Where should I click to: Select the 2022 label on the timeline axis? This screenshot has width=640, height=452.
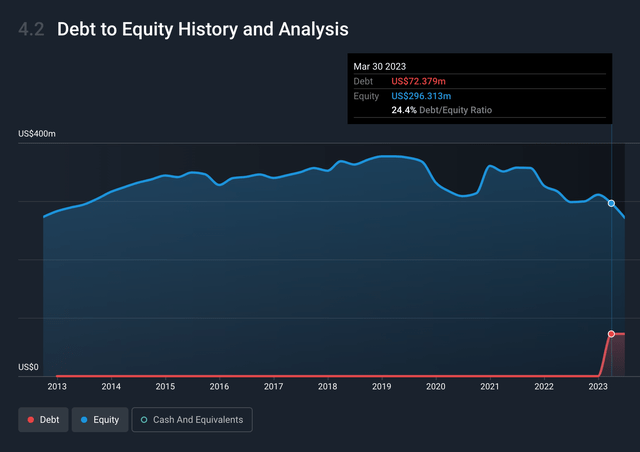point(543,386)
